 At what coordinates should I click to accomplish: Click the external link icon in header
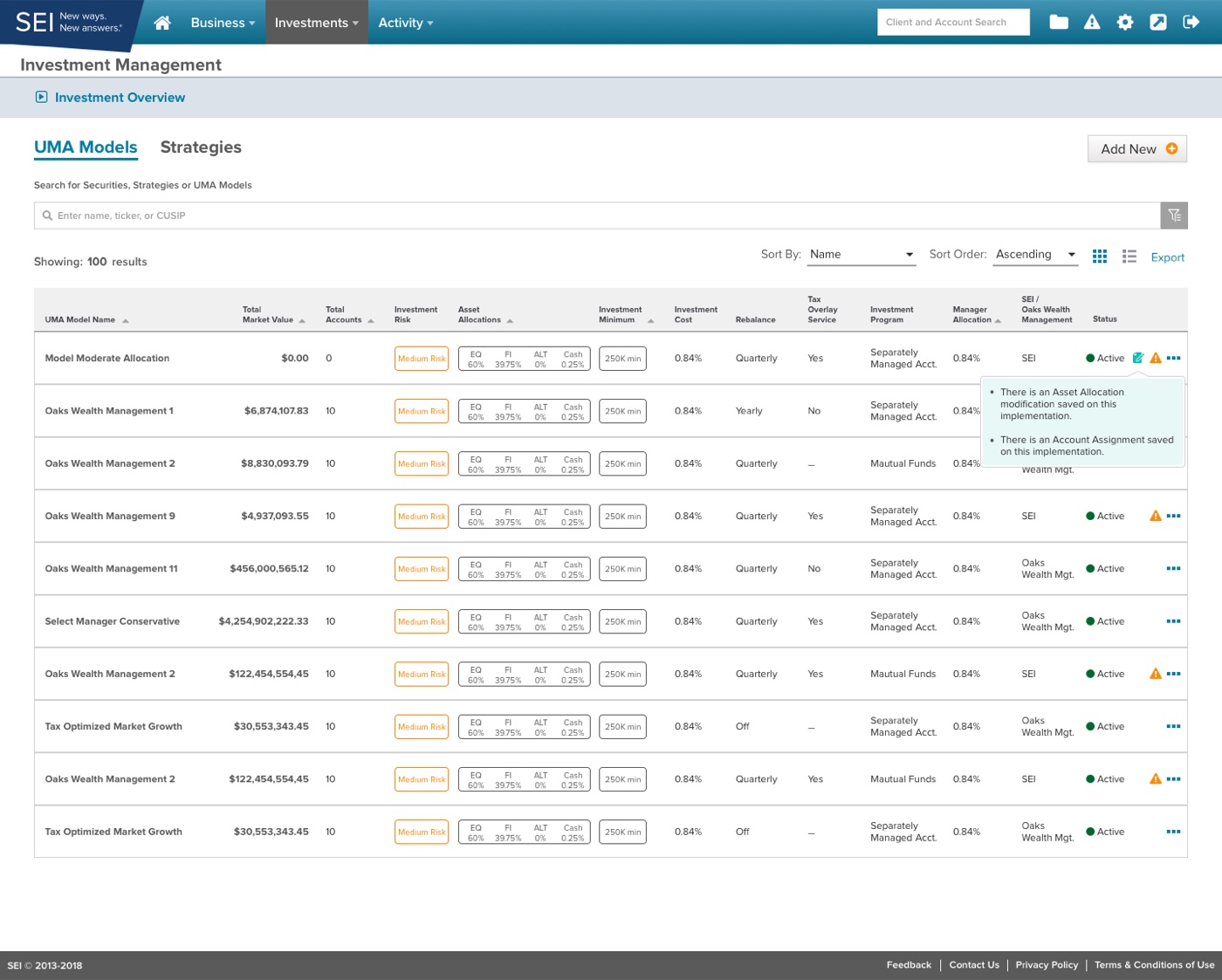click(x=1158, y=23)
